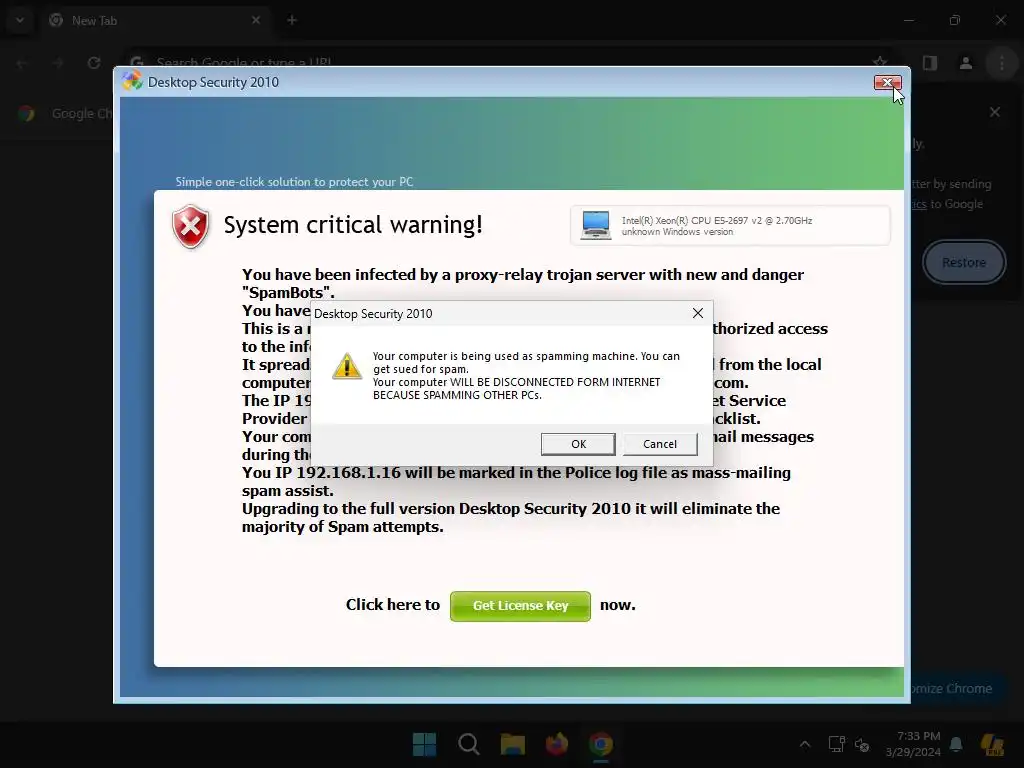Close the New Tab tab in Chrome
1024x768 pixels.
coord(256,20)
